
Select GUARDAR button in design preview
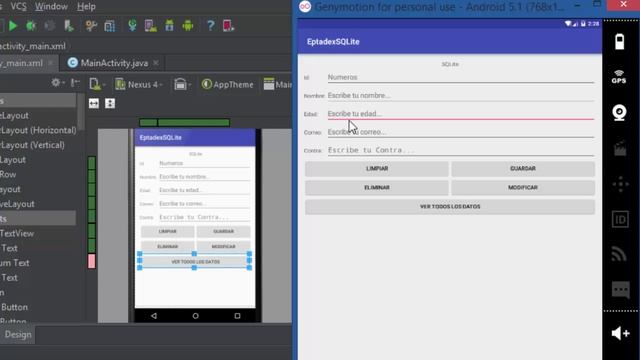223,231
